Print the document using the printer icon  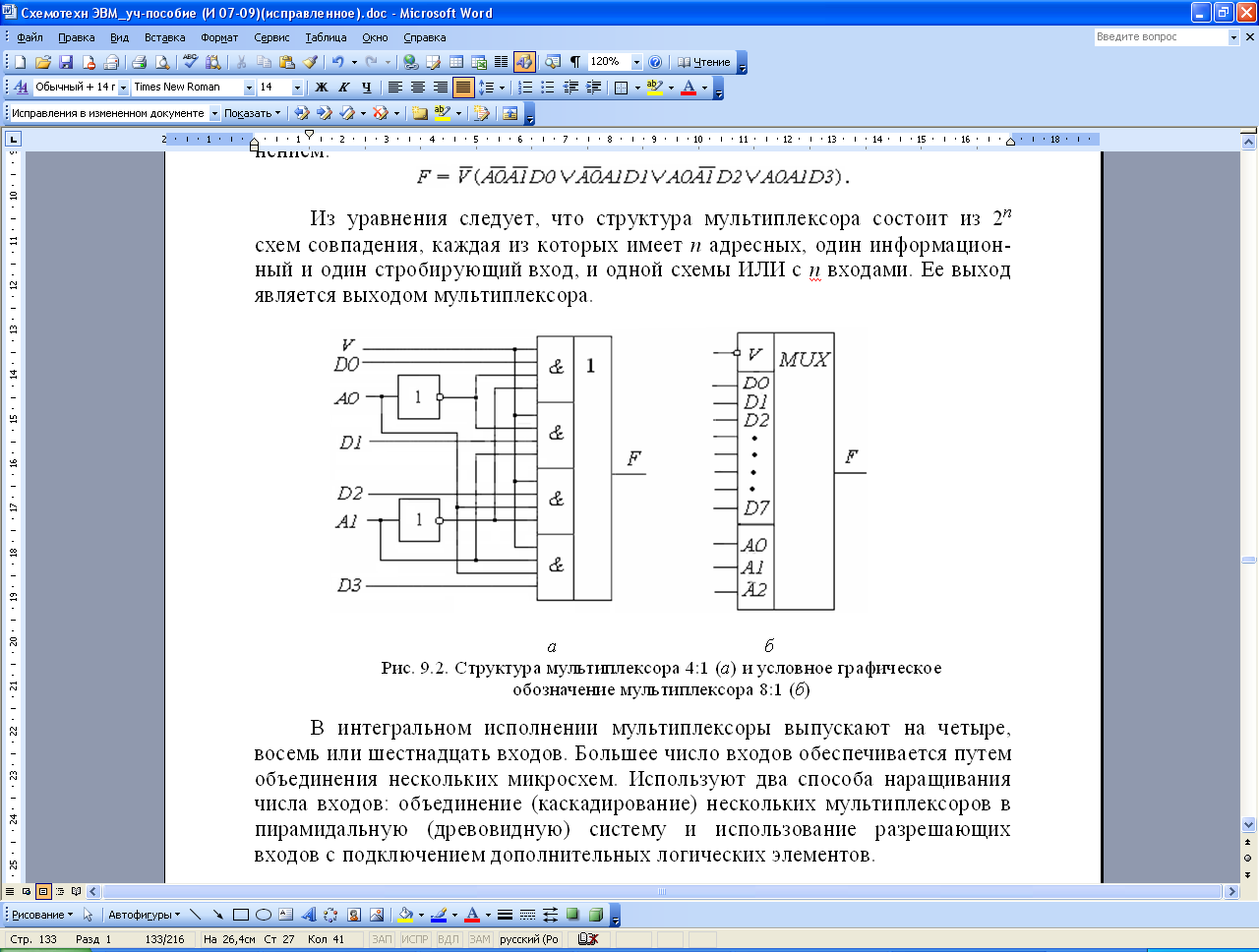[x=139, y=62]
